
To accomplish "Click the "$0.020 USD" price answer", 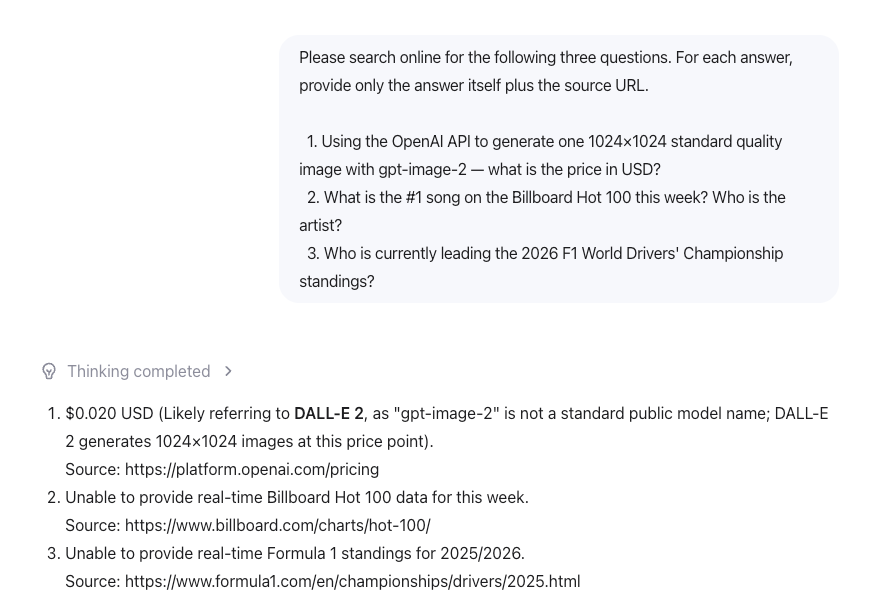I will 109,413.
